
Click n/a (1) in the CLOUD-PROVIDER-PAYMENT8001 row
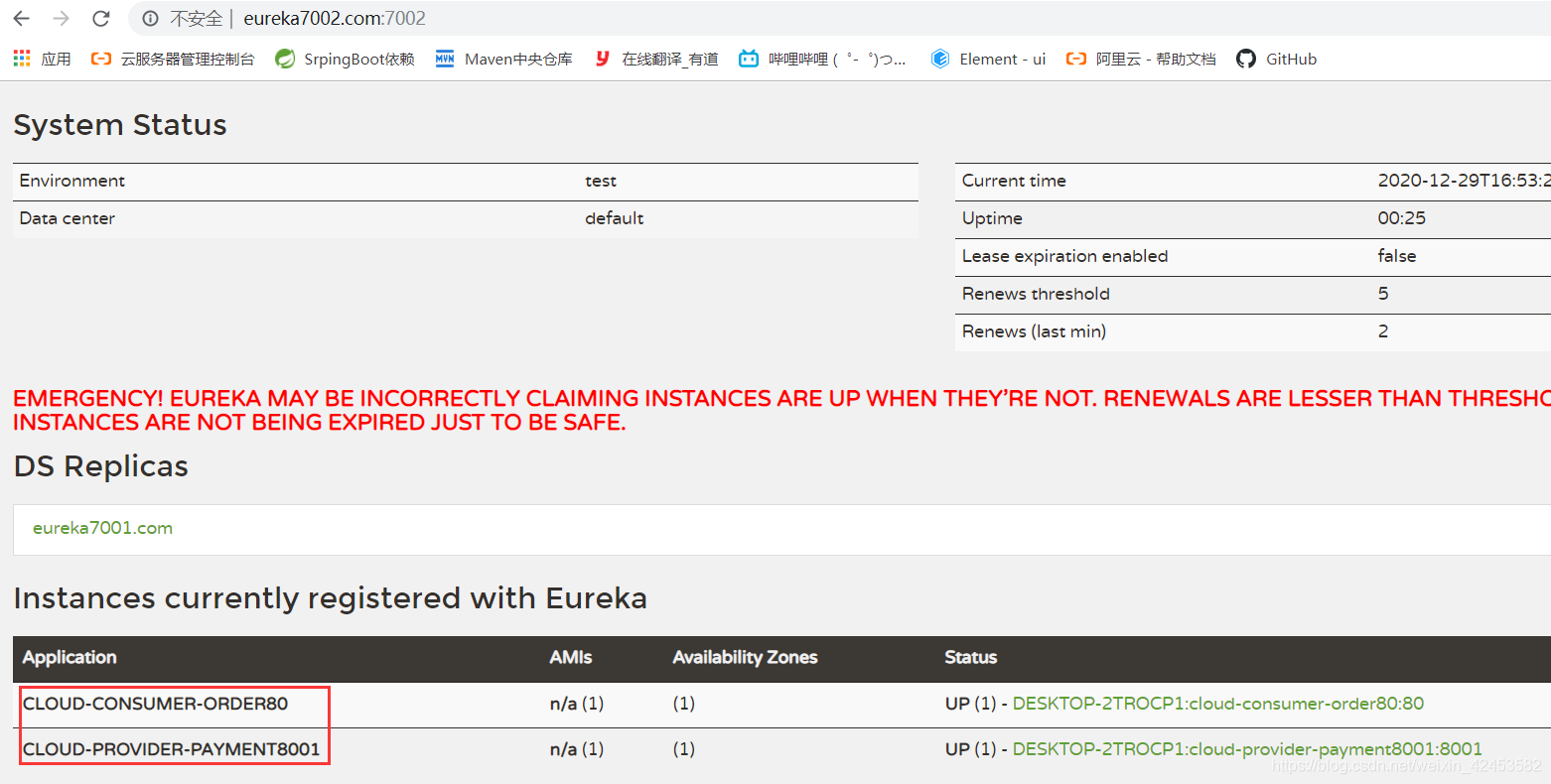(577, 748)
